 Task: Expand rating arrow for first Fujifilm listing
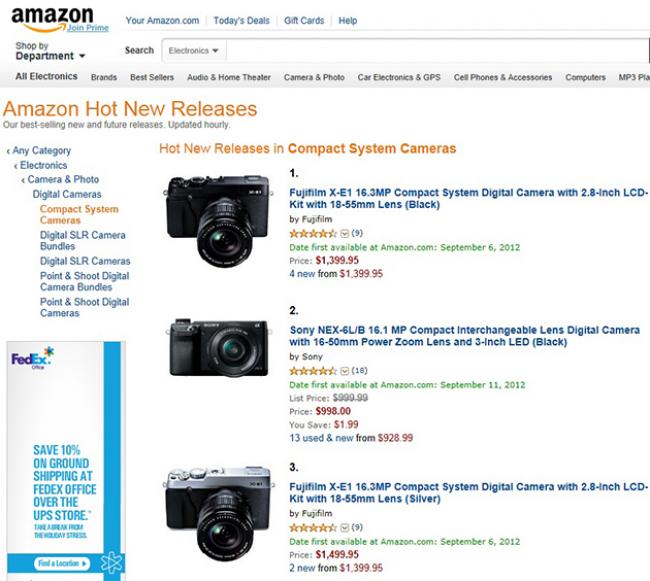coord(344,234)
